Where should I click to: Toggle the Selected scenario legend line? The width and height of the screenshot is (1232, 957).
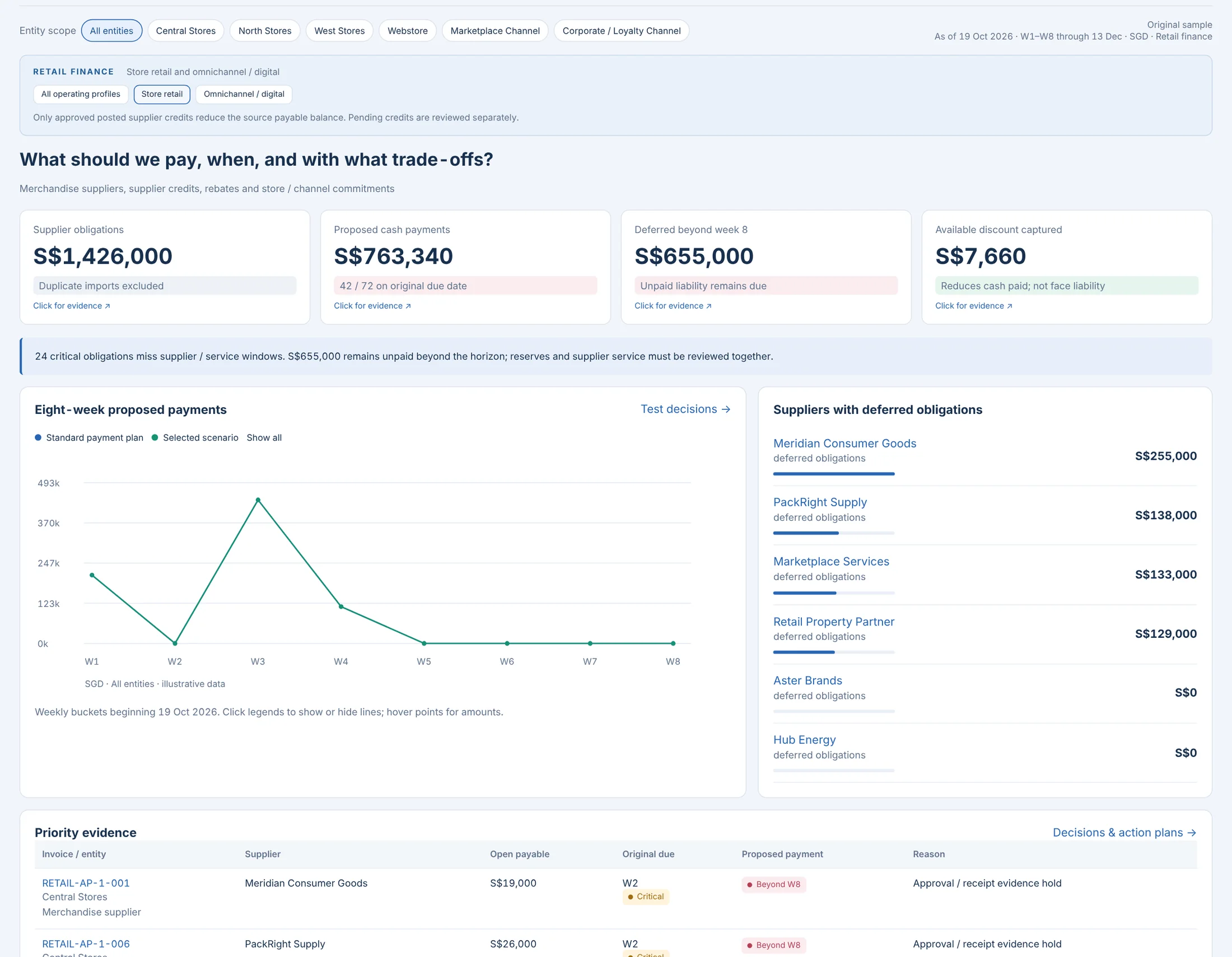click(x=195, y=437)
